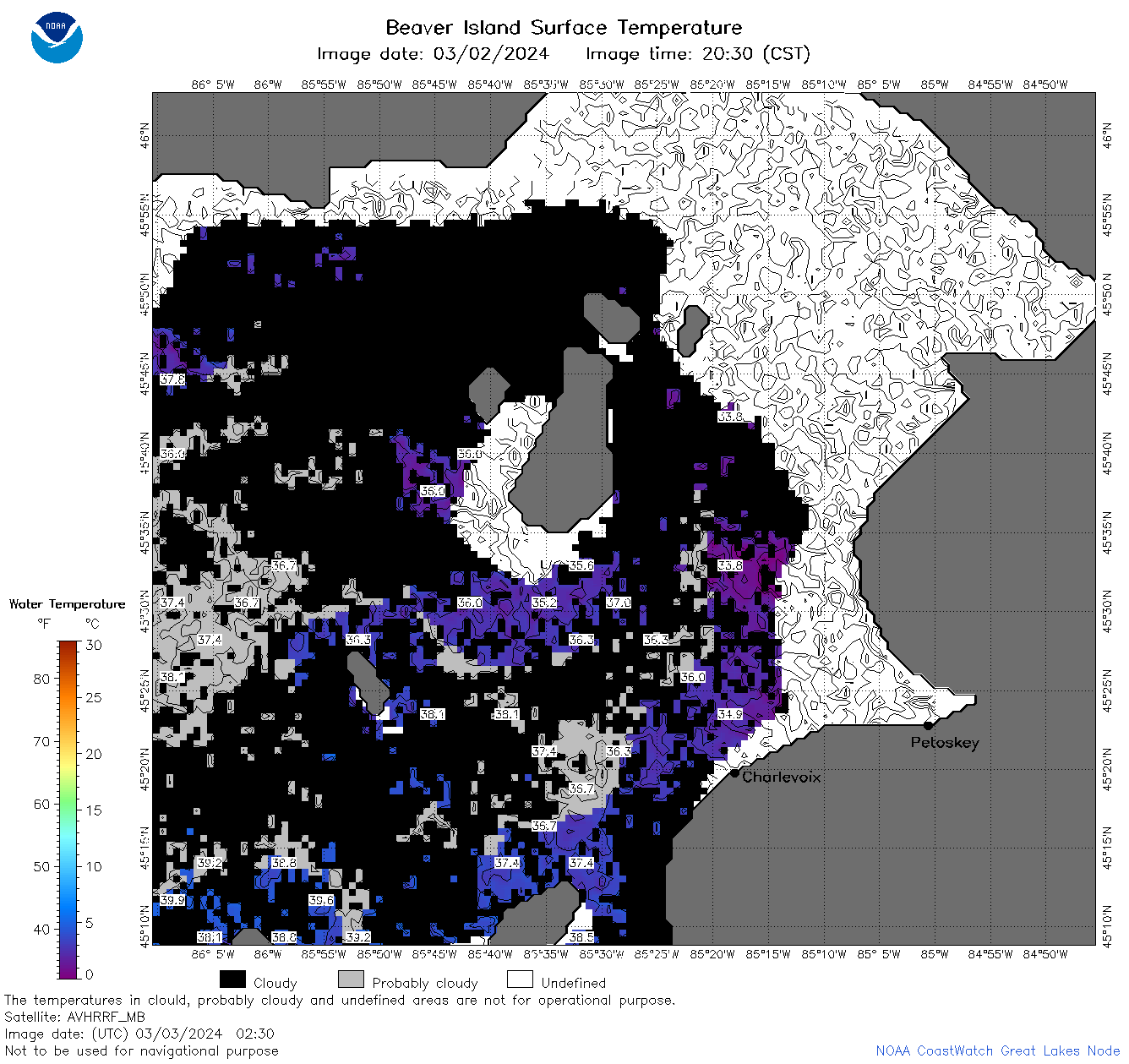Click the 38.5 temperature reading on the map
Image resolution: width=1129 pixels, height=1064 pixels.
581,937
